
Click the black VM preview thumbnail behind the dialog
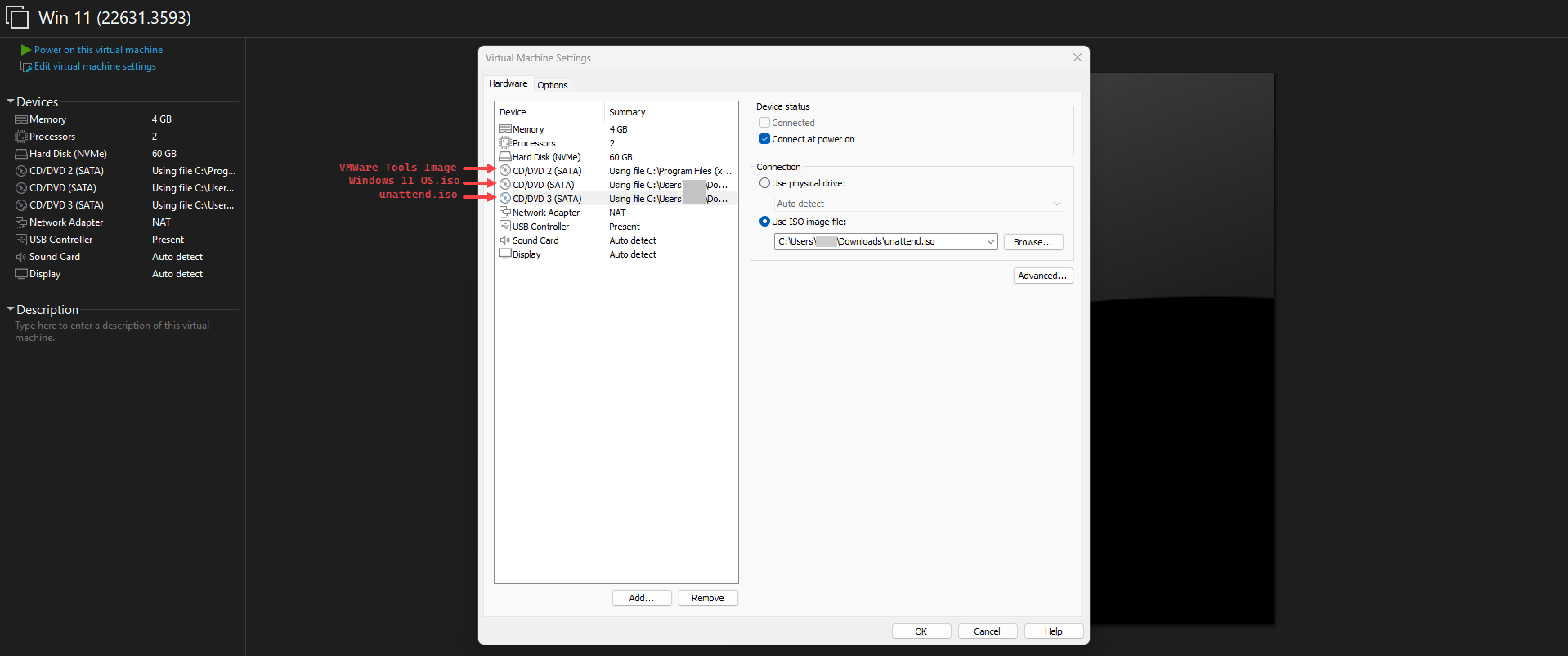(x=1181, y=348)
